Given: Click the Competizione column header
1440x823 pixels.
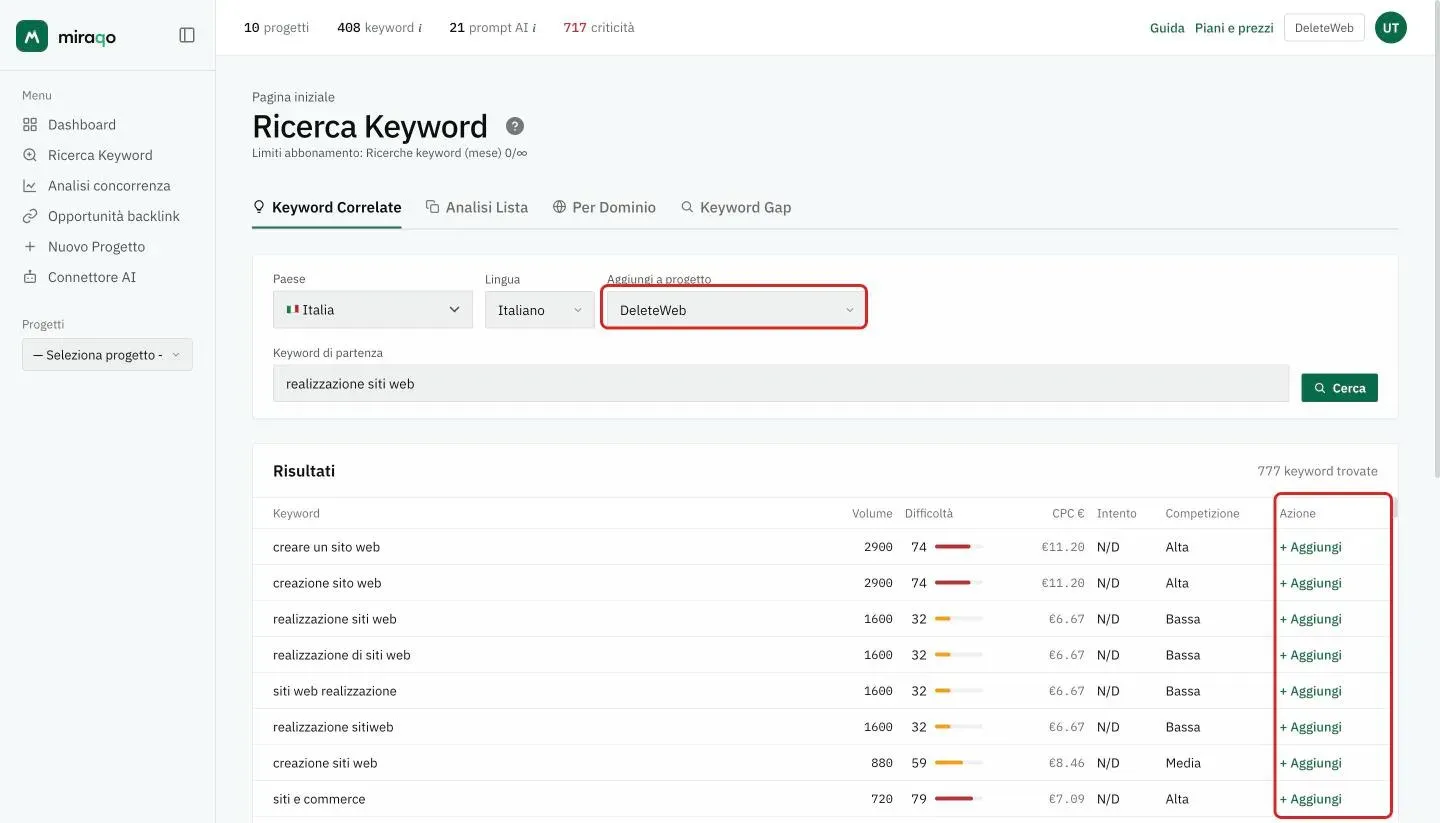Looking at the screenshot, I should (x=1202, y=513).
